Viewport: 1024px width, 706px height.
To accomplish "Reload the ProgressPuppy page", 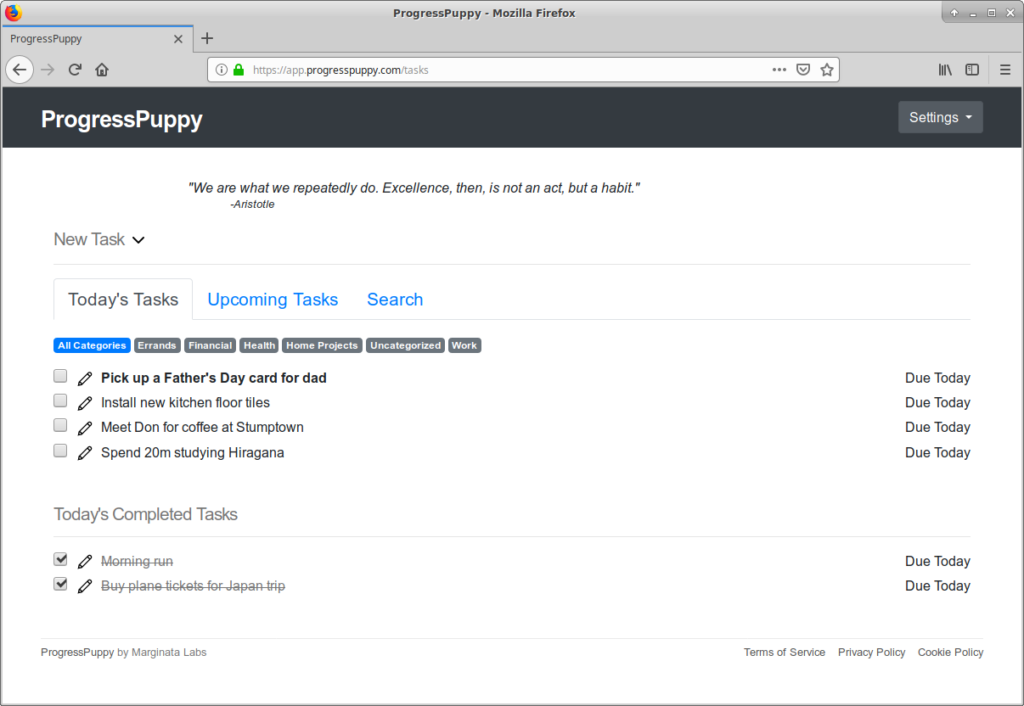I will coord(75,69).
